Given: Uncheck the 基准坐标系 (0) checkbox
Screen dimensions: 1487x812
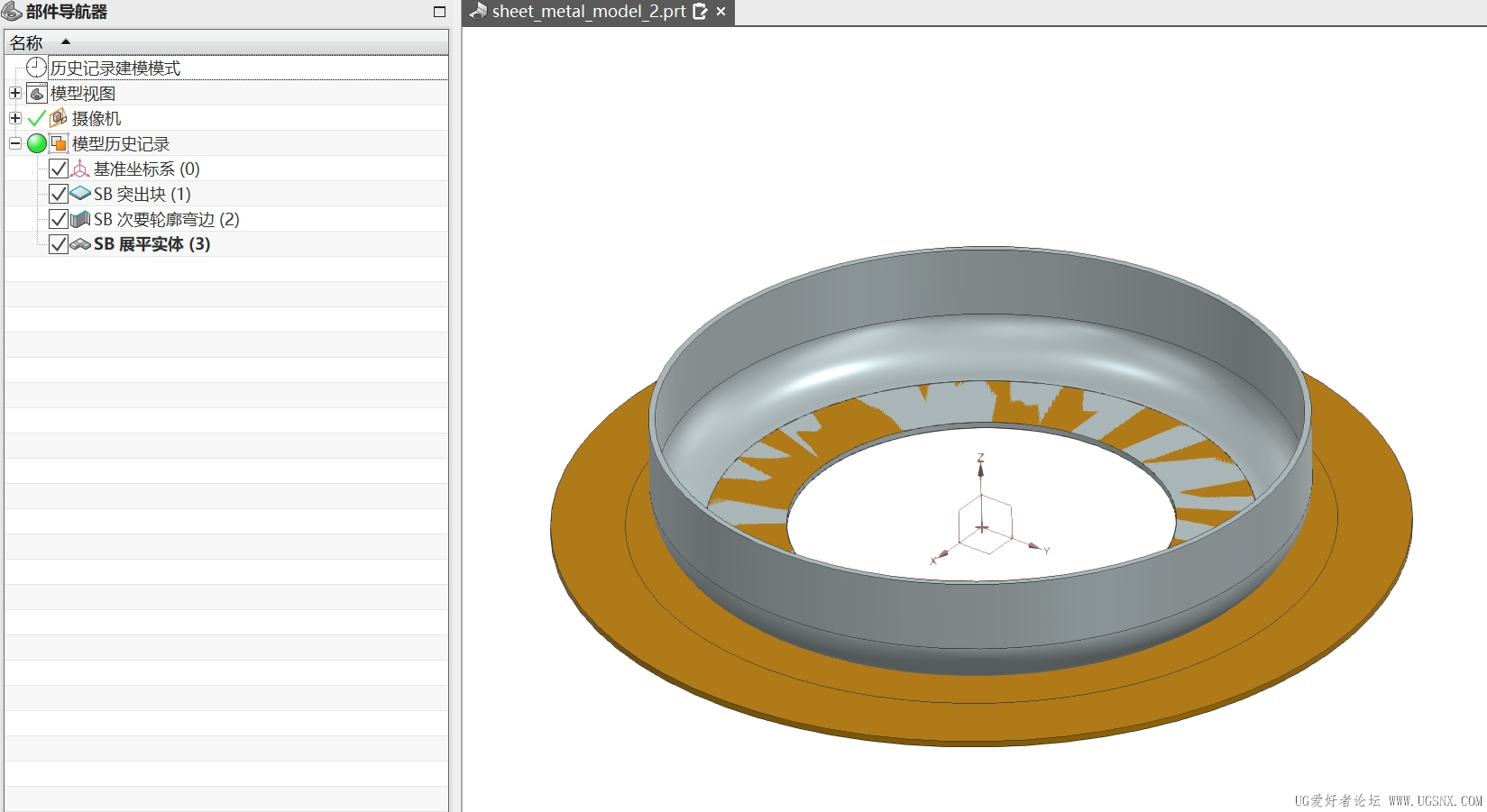Looking at the screenshot, I should (59, 169).
